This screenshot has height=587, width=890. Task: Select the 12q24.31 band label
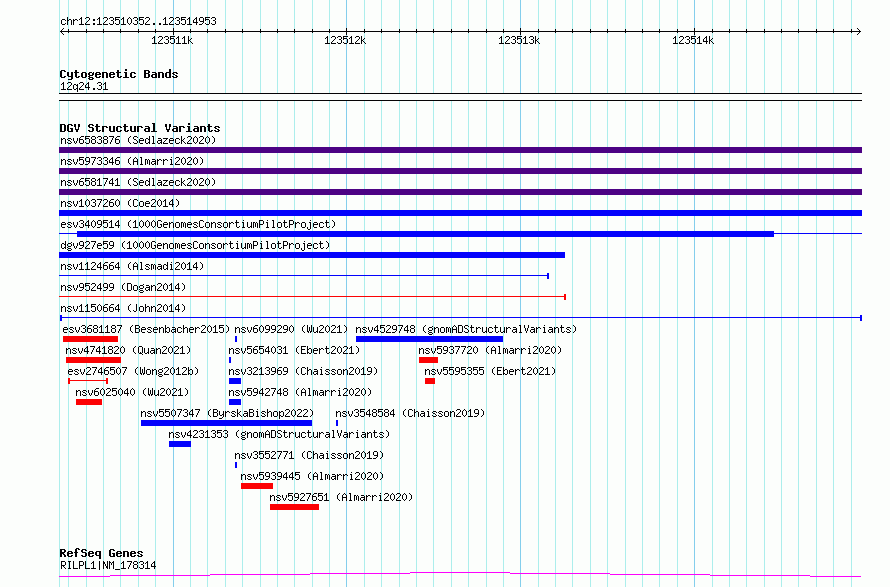point(84,87)
